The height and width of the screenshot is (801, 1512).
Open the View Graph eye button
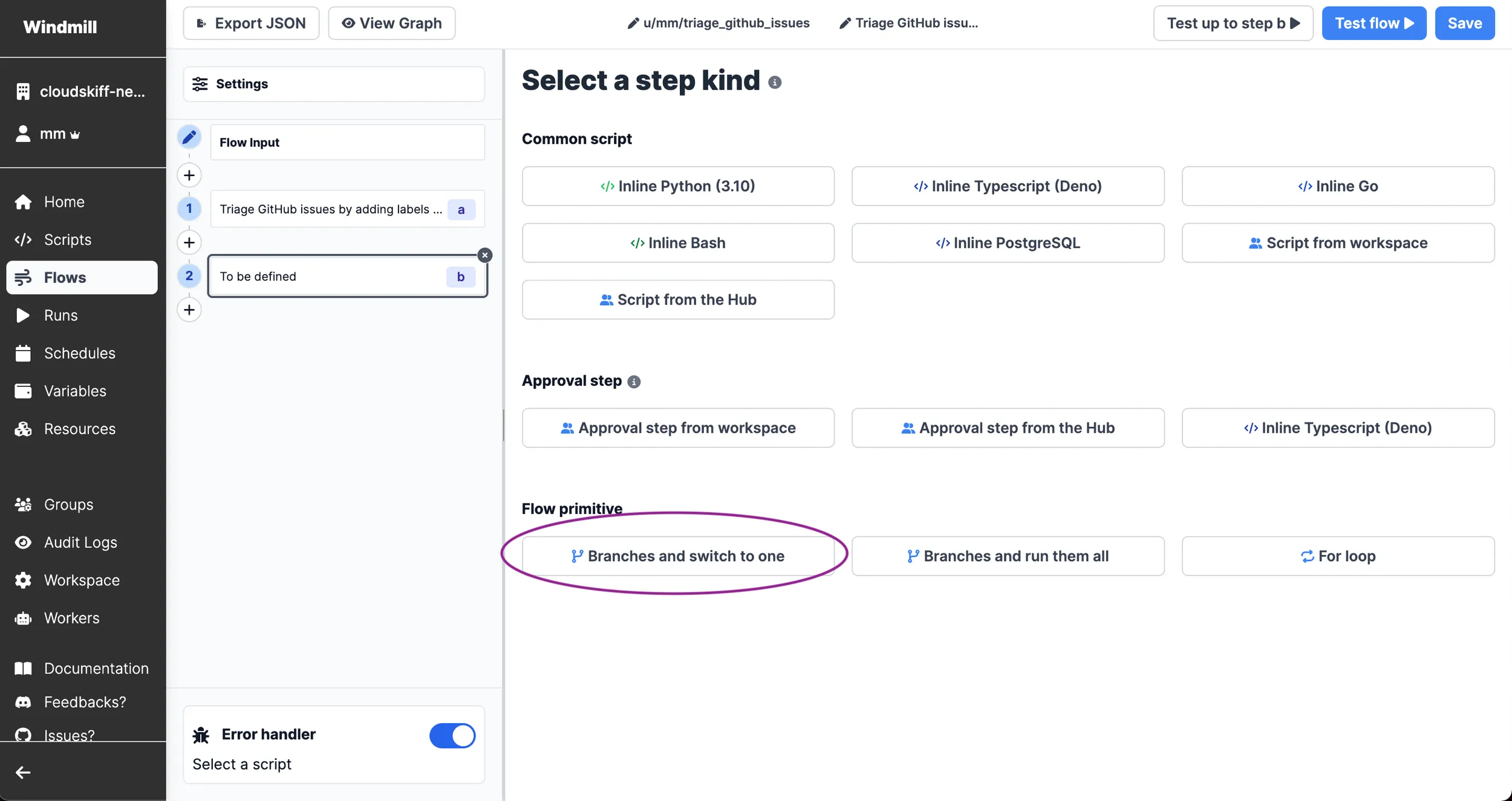(391, 24)
